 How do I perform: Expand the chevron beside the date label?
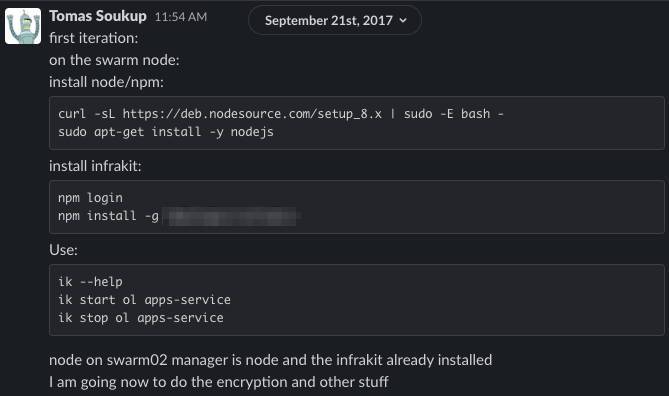click(x=403, y=20)
